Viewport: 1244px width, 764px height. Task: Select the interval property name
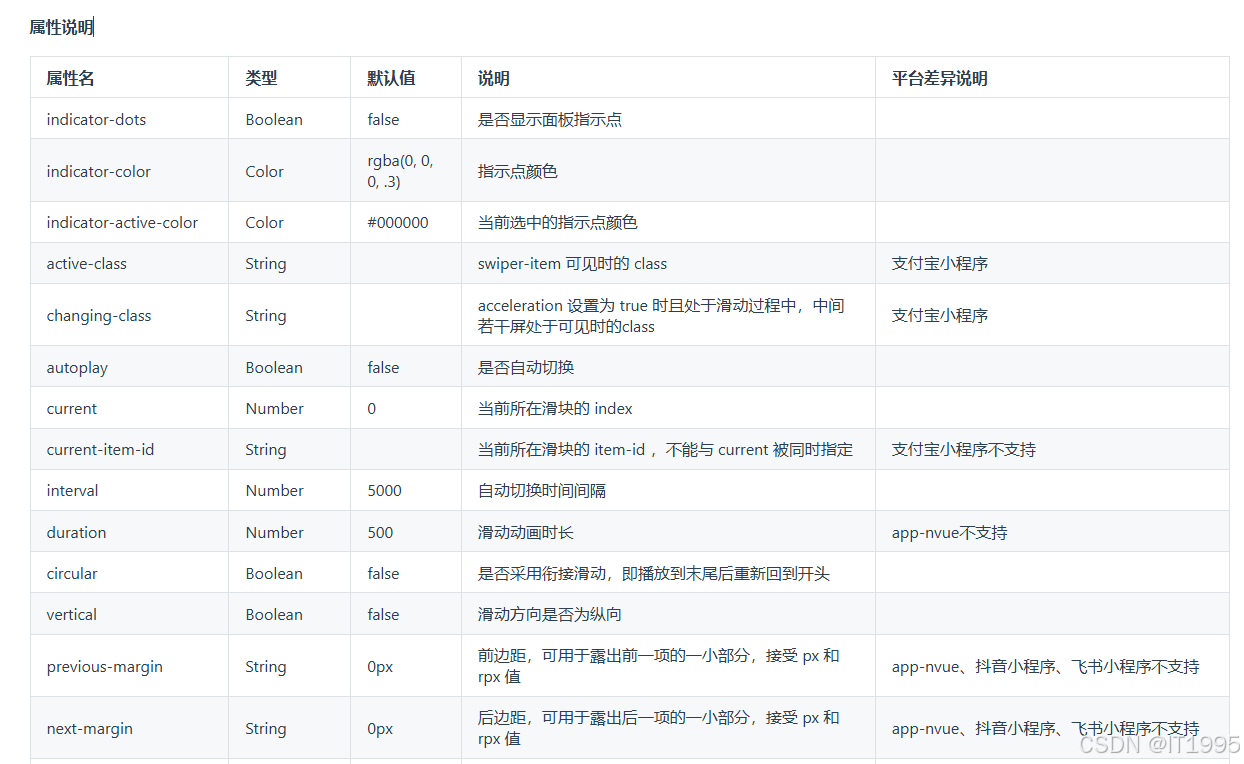(x=72, y=490)
